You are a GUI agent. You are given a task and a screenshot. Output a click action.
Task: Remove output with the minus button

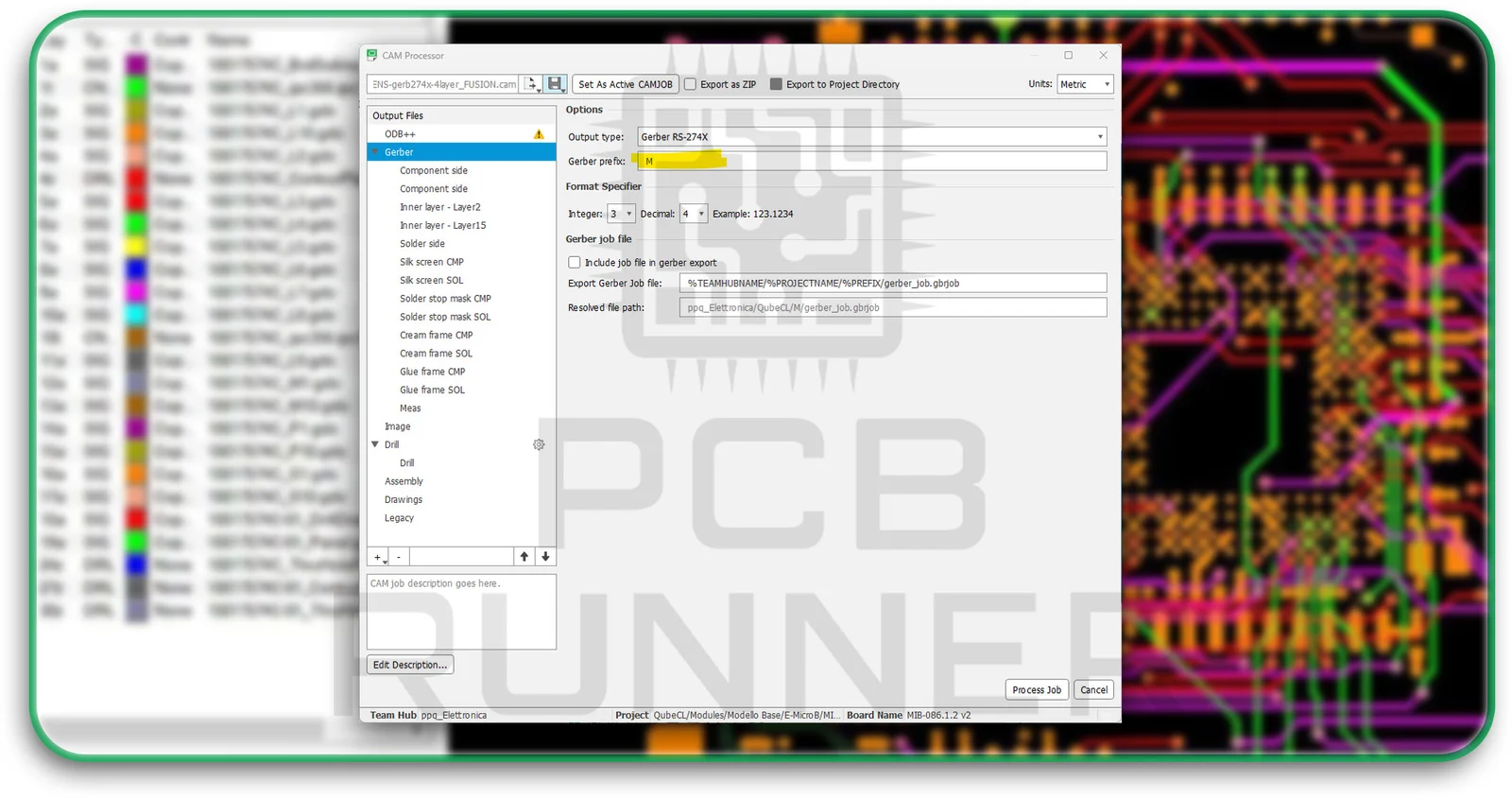399,557
